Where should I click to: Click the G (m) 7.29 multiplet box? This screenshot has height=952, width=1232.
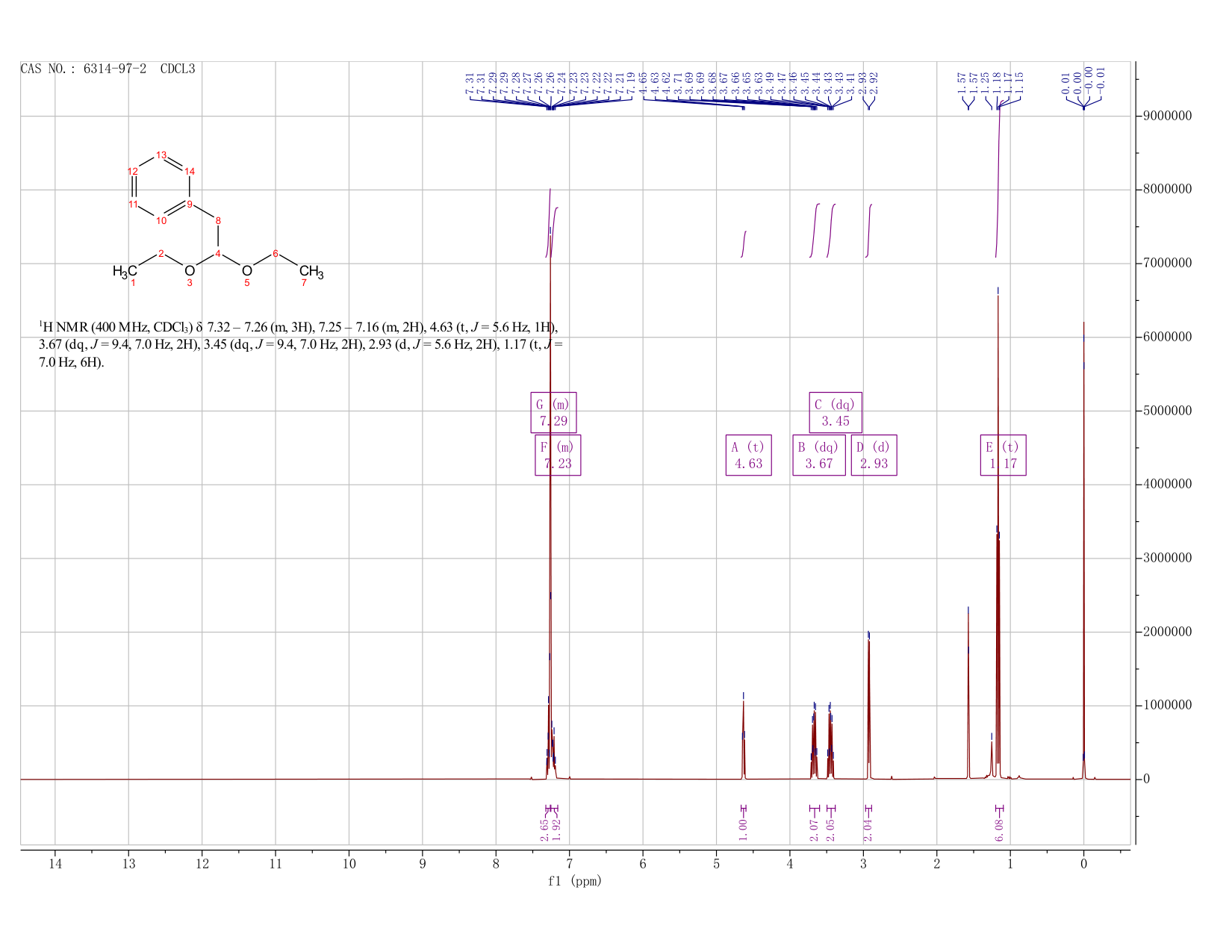coord(553,412)
